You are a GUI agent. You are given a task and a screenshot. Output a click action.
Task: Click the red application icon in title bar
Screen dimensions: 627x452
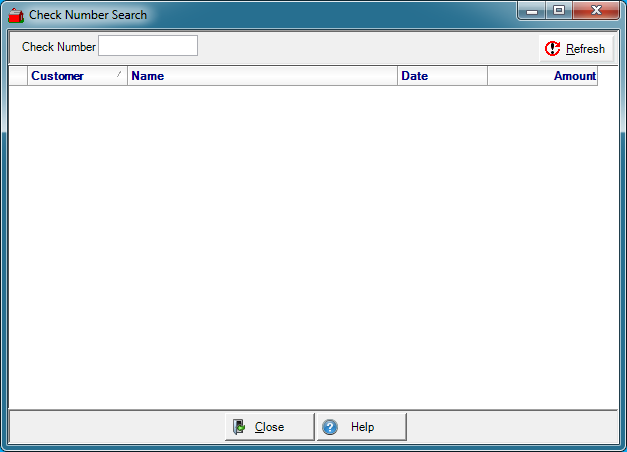click(16, 15)
